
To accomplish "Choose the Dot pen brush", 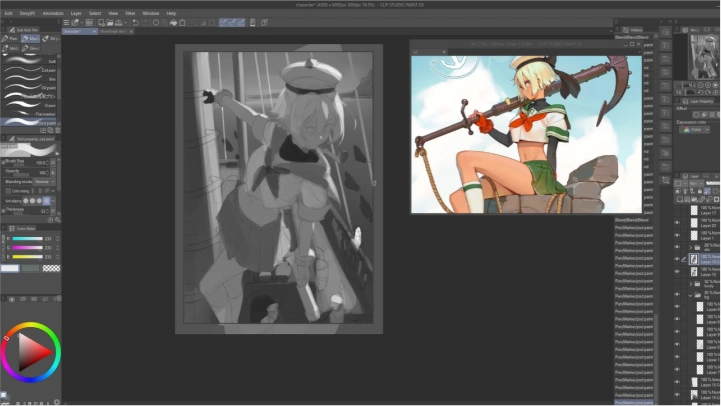I will [x=29, y=70].
